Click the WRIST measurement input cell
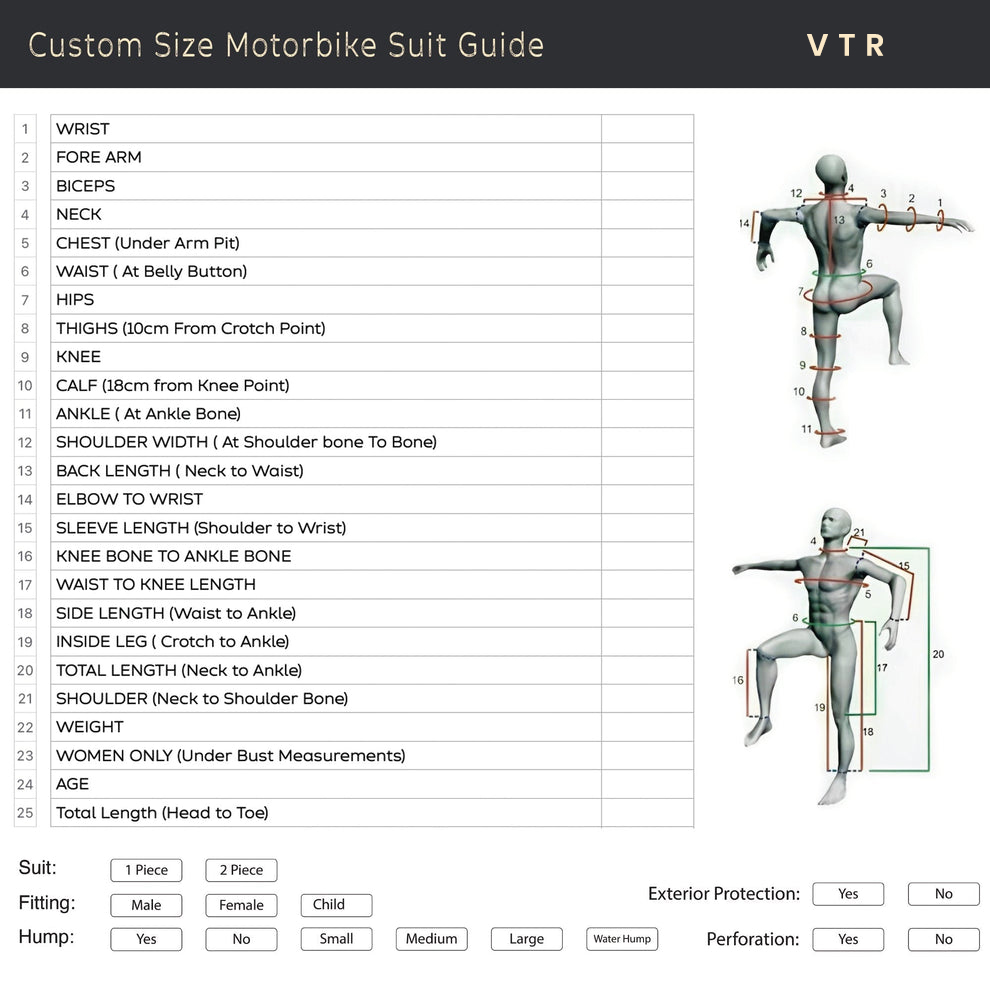 (x=647, y=129)
